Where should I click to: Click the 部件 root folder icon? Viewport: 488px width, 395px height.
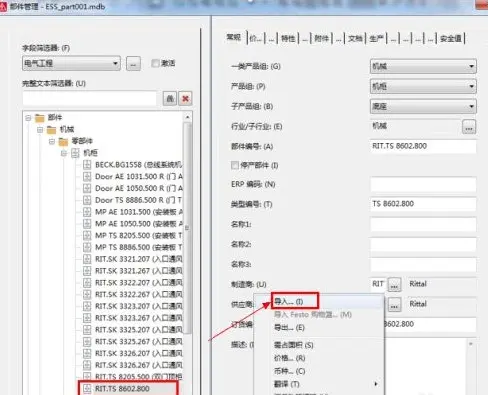(40, 118)
